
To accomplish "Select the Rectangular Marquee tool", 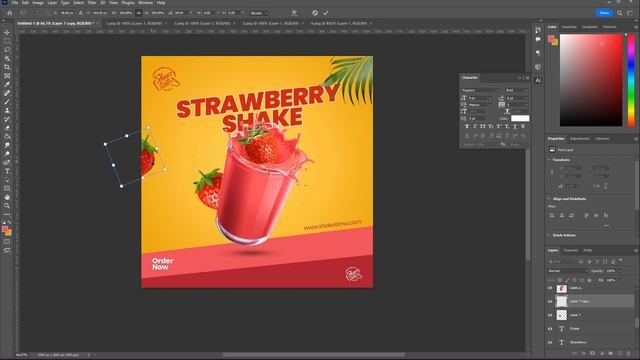I will pyautogui.click(x=7, y=41).
